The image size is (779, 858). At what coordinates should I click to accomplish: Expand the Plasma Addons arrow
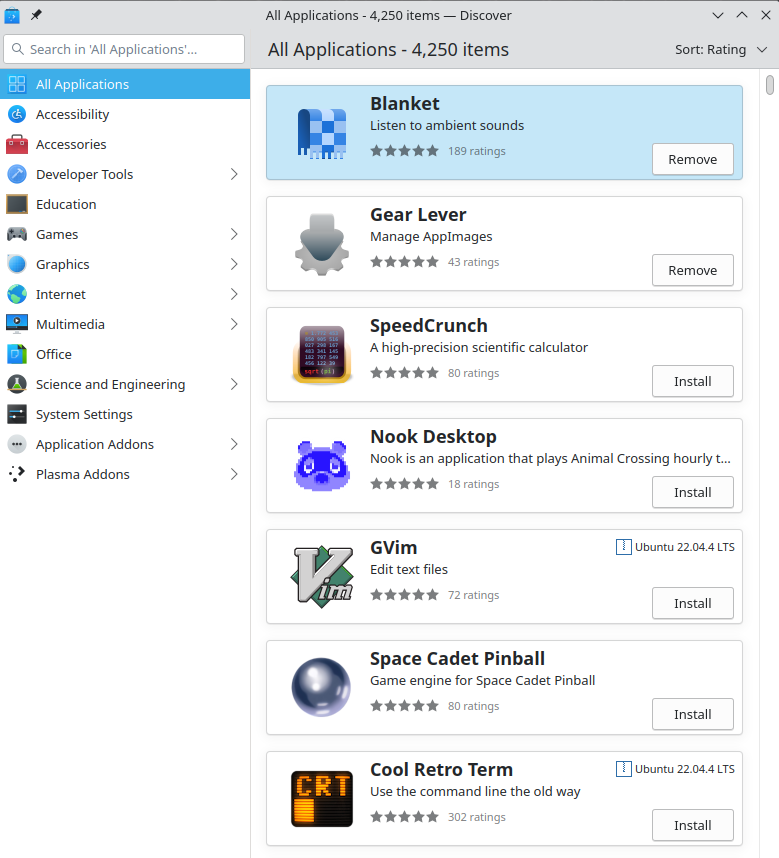pos(234,474)
